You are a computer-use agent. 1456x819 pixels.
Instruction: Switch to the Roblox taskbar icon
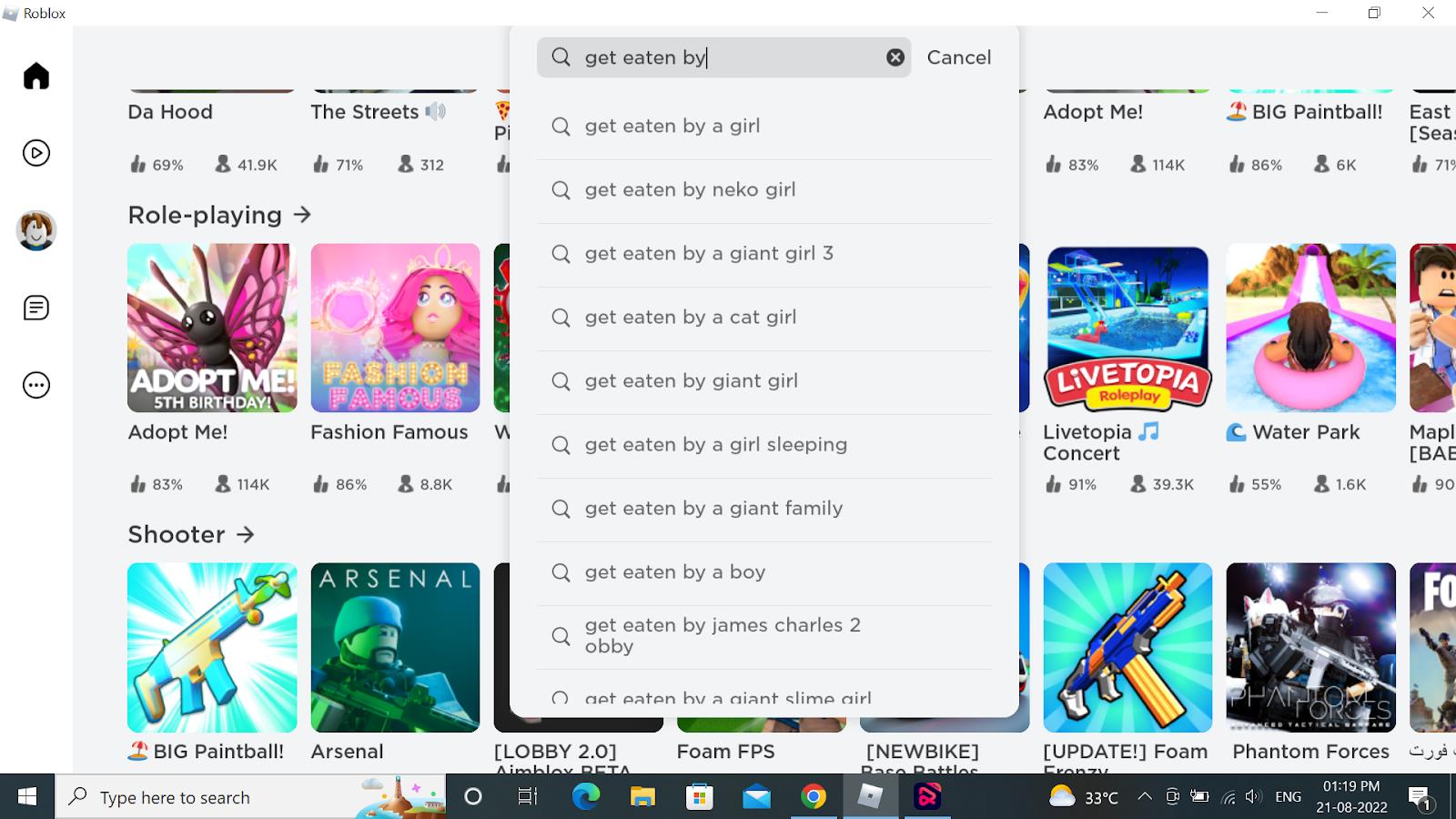pyautogui.click(x=871, y=797)
